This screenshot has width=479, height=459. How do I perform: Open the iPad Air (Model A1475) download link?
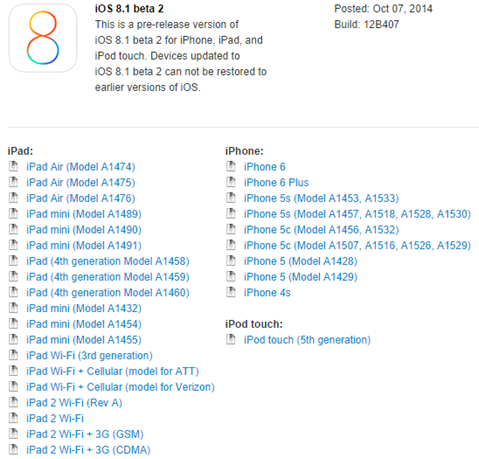point(81,183)
